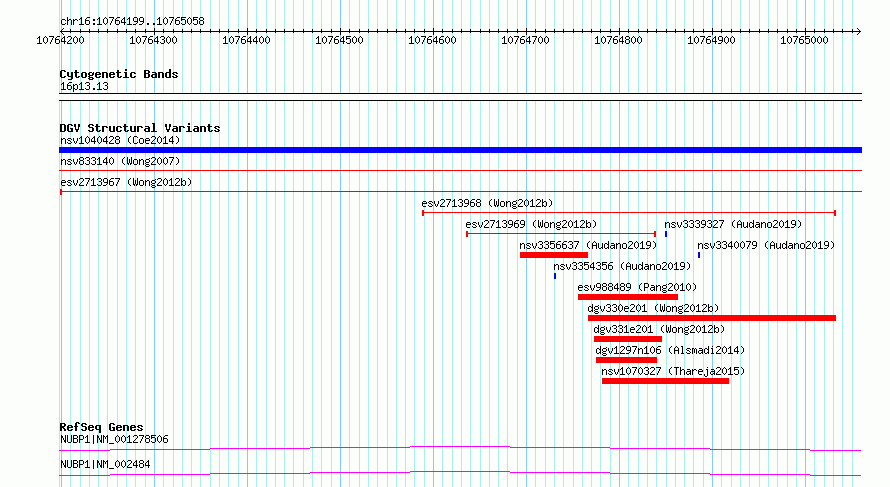
Task: Click the esv2713967 (Wong2012b) label
Action: click(126, 182)
